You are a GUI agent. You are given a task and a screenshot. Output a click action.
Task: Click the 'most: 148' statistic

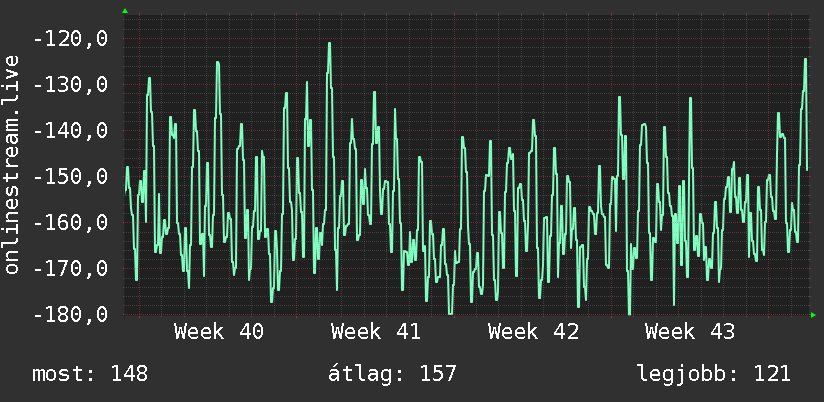[90, 374]
